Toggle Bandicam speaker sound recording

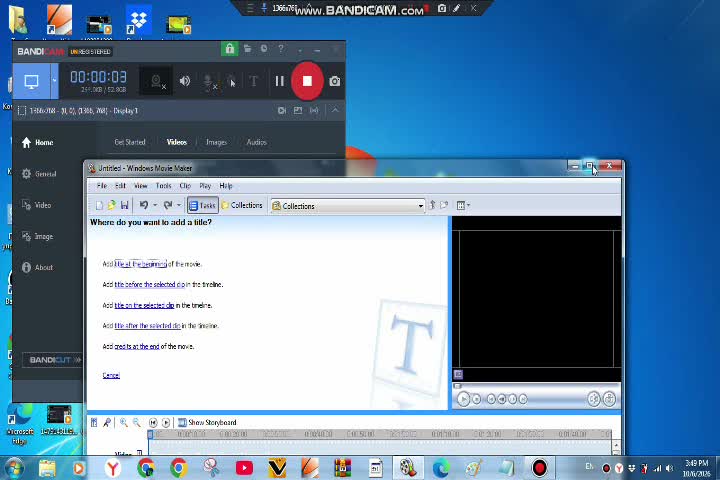pos(185,81)
